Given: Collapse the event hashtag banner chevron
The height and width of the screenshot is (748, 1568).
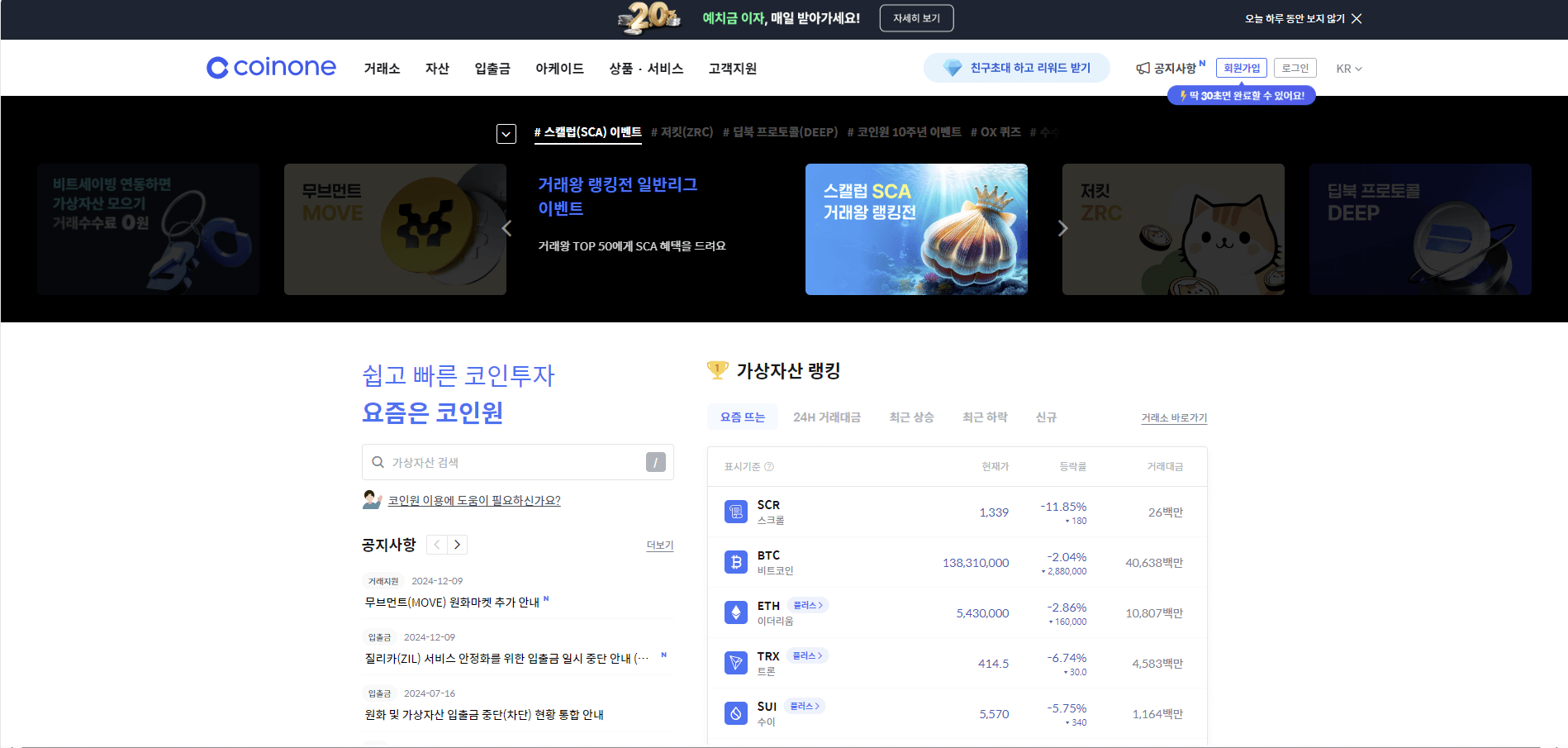Looking at the screenshot, I should (x=506, y=133).
